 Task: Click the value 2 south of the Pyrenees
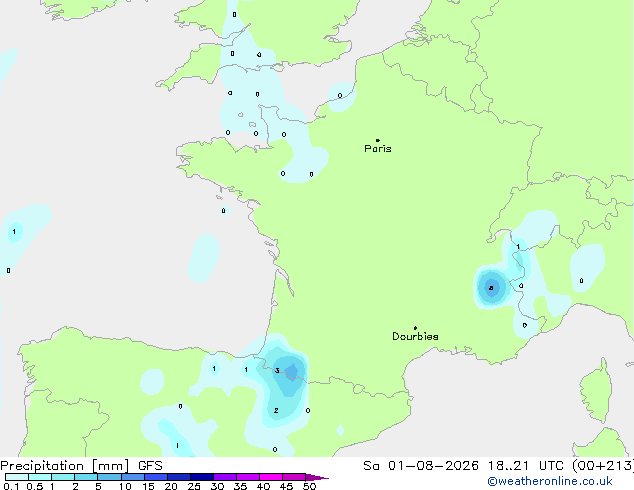point(276,410)
